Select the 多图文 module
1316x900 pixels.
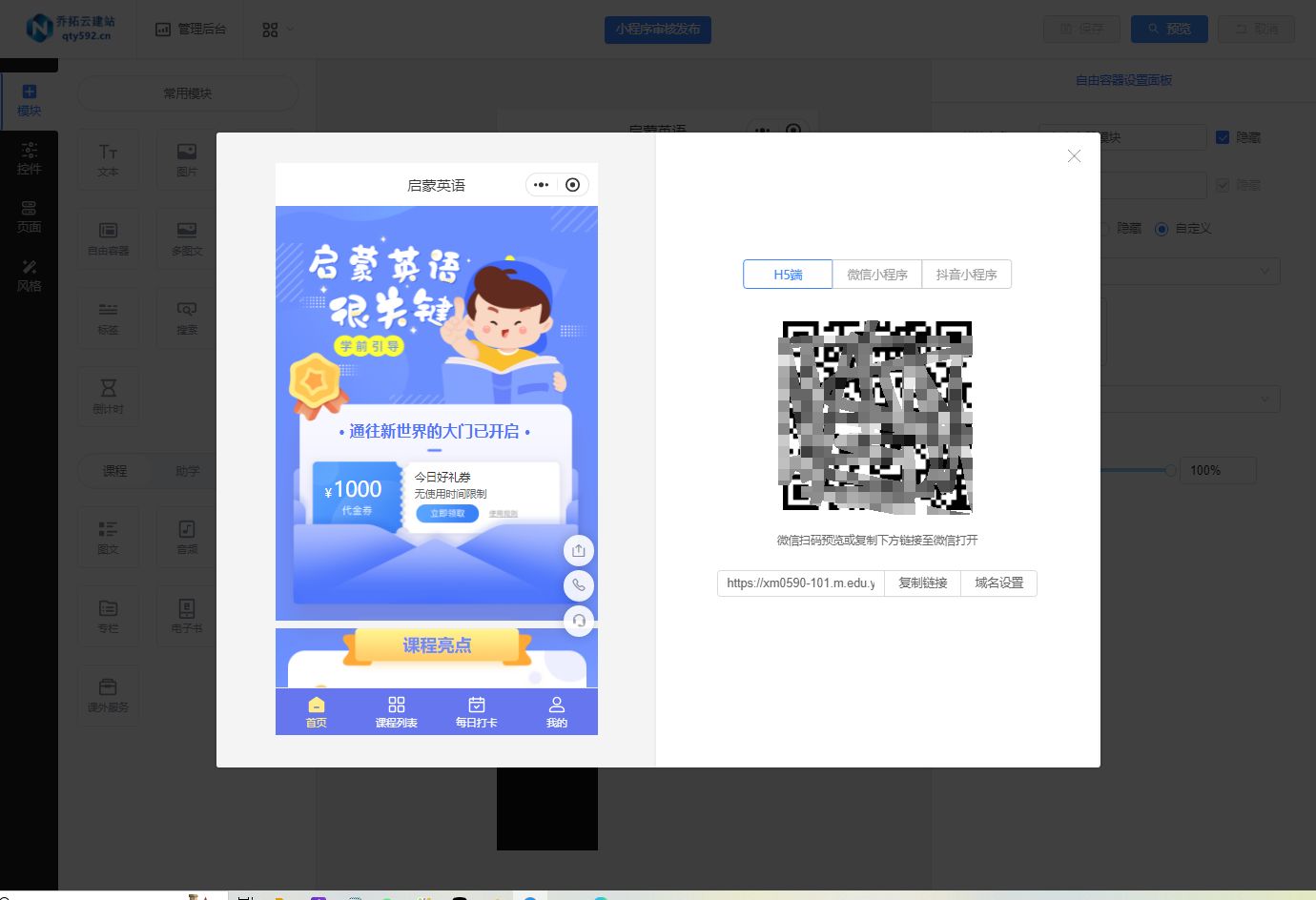[x=187, y=239]
